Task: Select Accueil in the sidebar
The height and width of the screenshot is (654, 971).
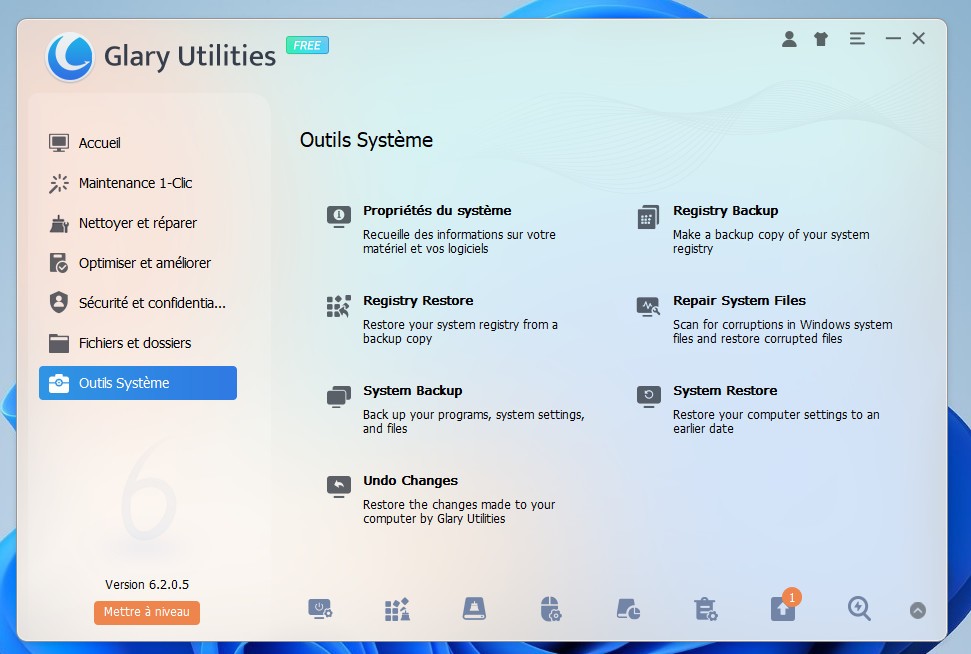Action: (100, 143)
